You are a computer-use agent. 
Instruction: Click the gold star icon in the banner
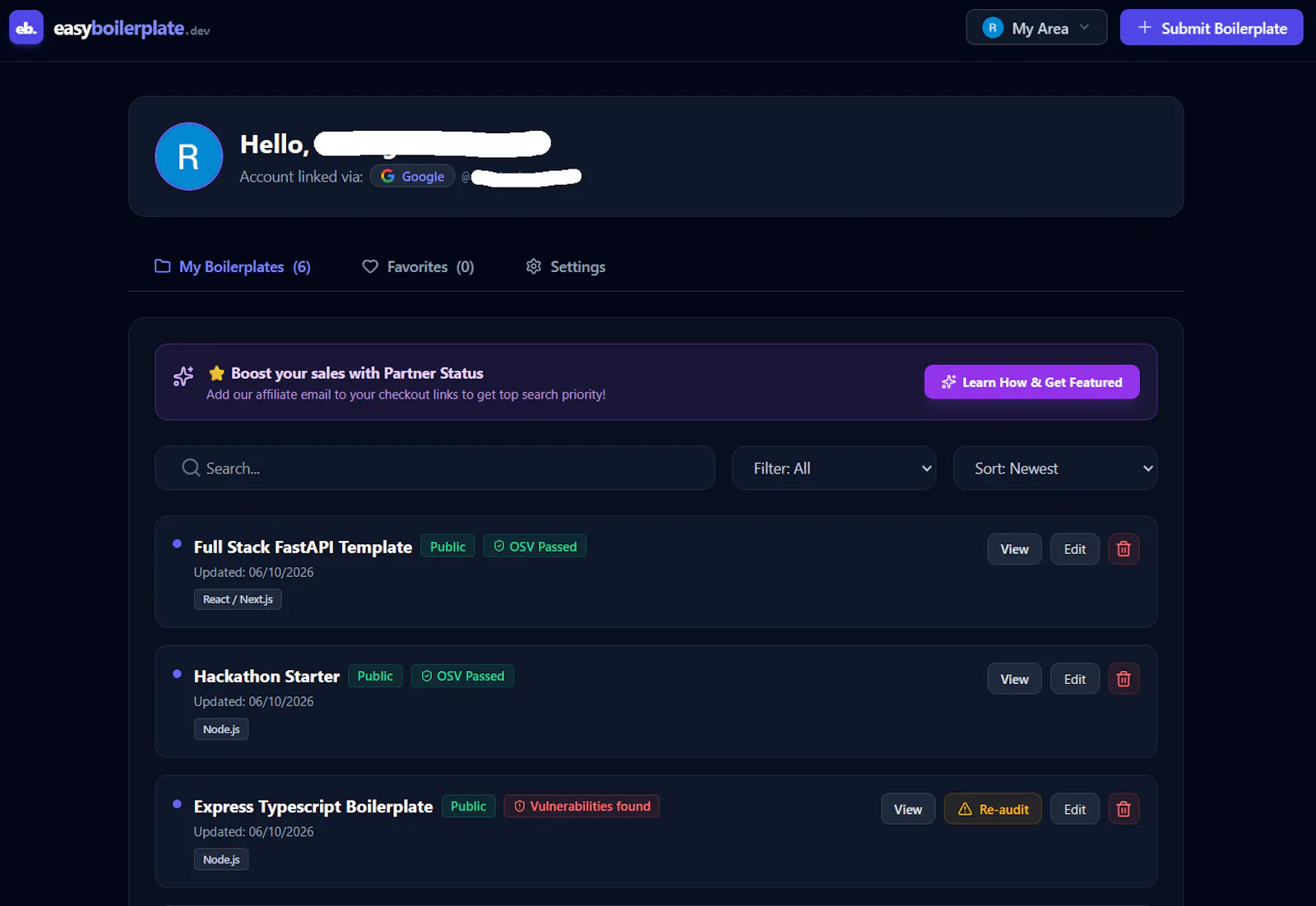pos(216,373)
